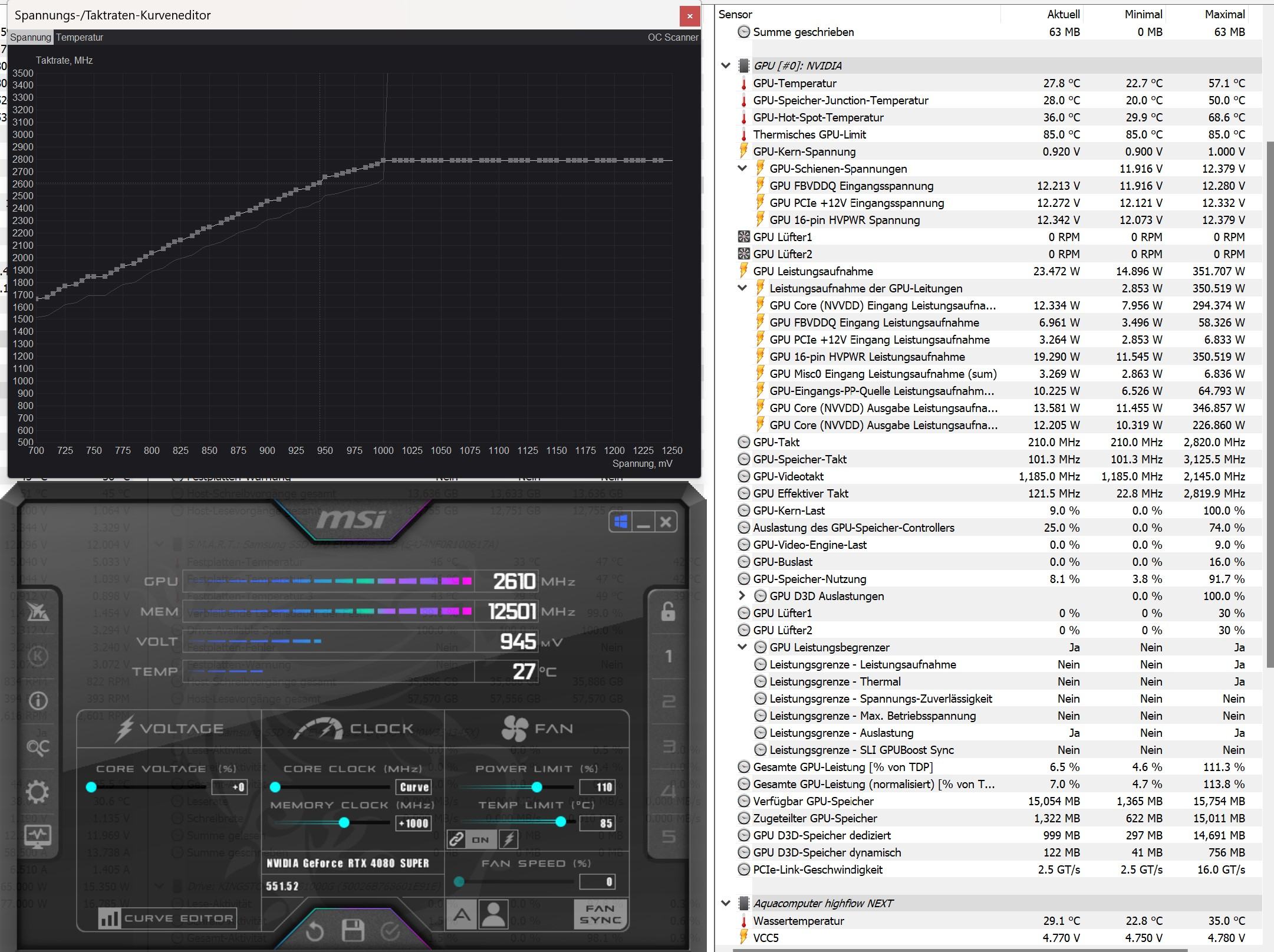1274x952 pixels.
Task: Click the Curve Editor button
Action: tap(168, 918)
